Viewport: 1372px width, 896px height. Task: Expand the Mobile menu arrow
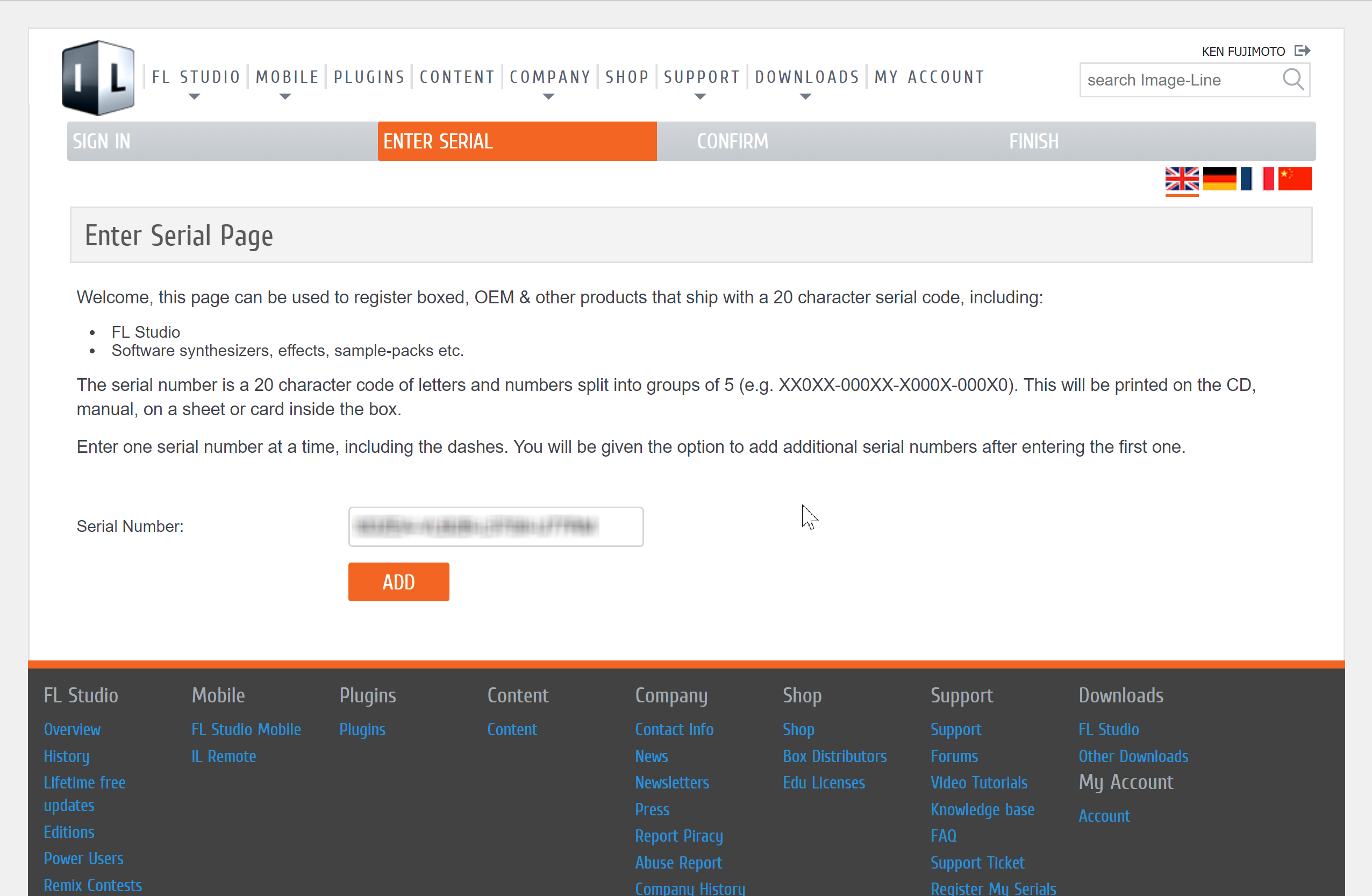coord(285,97)
